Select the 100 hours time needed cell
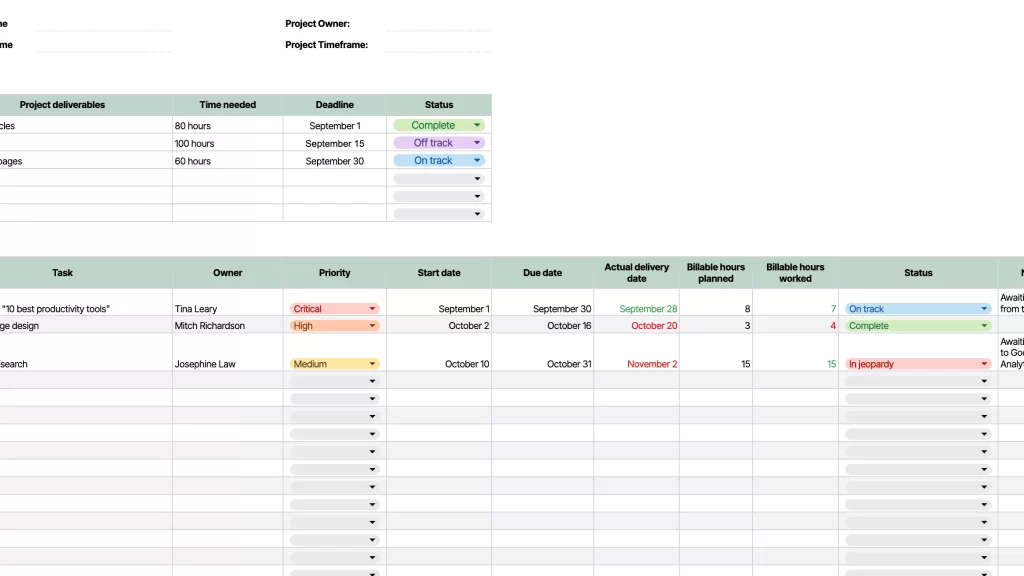The image size is (1024, 576). point(227,143)
